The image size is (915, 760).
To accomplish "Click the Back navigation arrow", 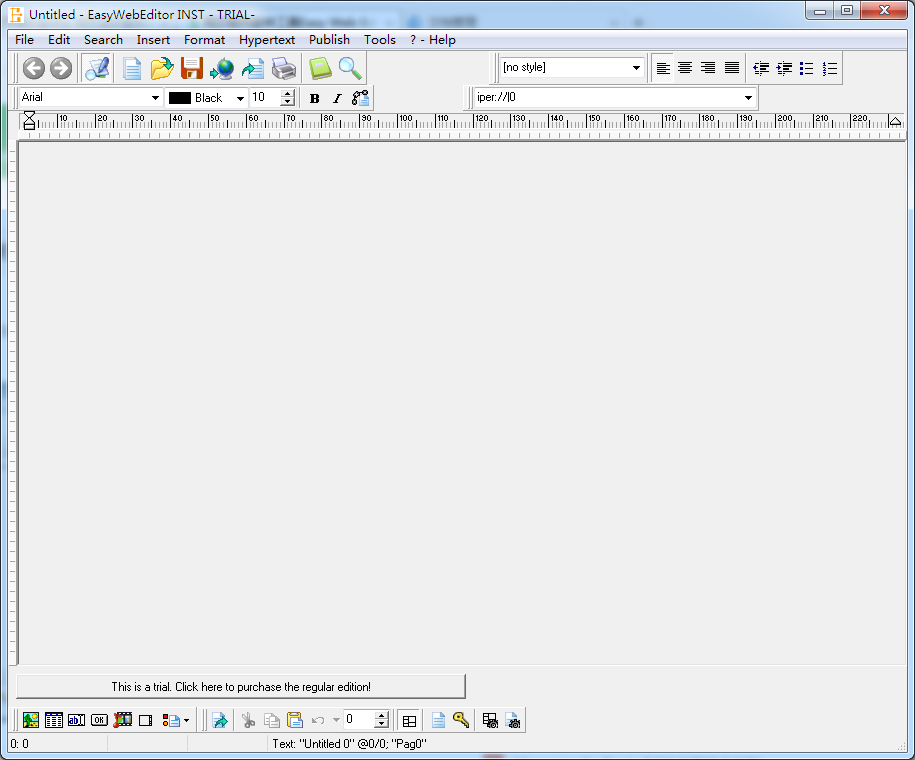I will [34, 68].
